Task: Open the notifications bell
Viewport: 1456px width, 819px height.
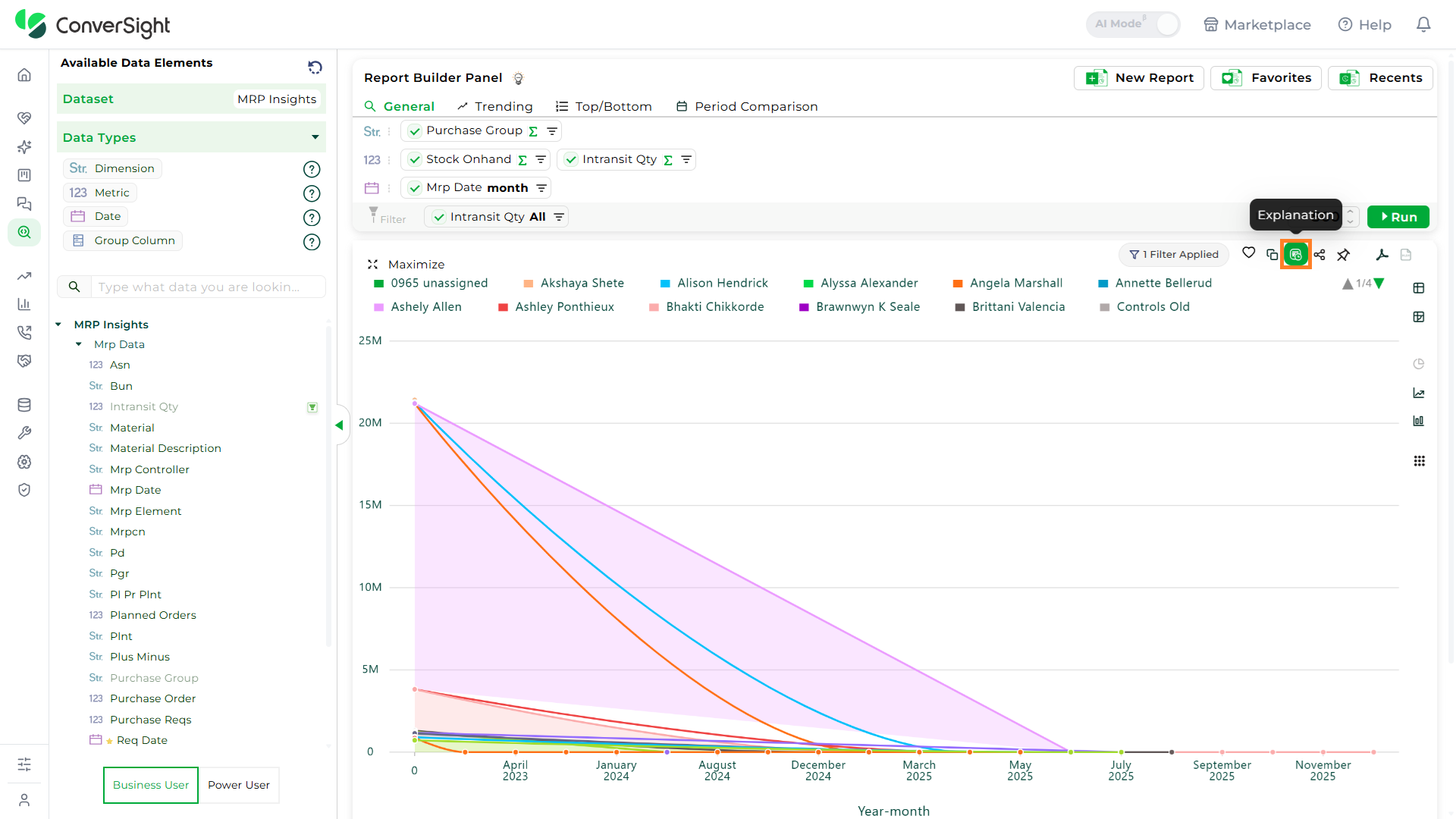Action: coord(1423,24)
